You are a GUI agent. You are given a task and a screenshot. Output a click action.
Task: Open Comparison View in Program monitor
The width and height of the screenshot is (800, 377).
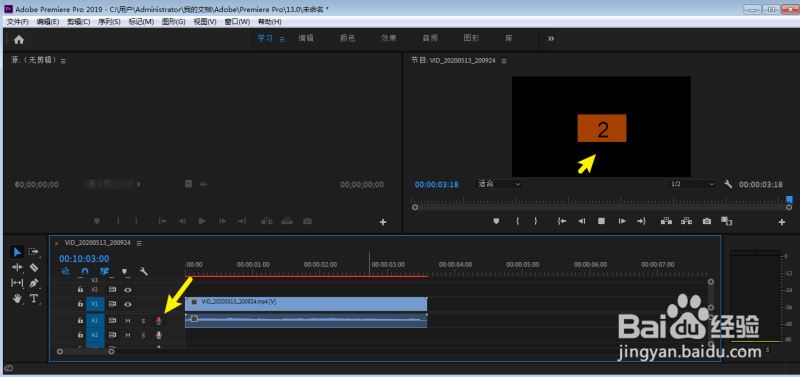[x=727, y=221]
